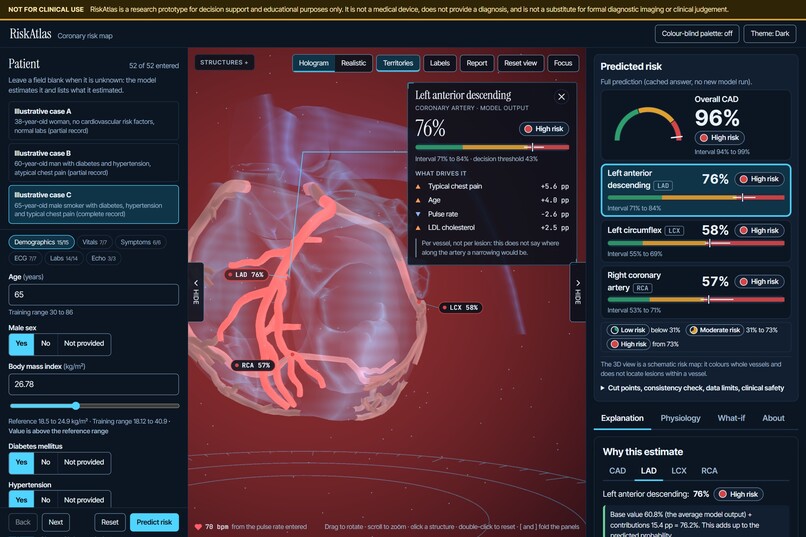This screenshot has height=537, width=806.
Task: Click the LAD 76% label on the heart
Action: pos(246,275)
